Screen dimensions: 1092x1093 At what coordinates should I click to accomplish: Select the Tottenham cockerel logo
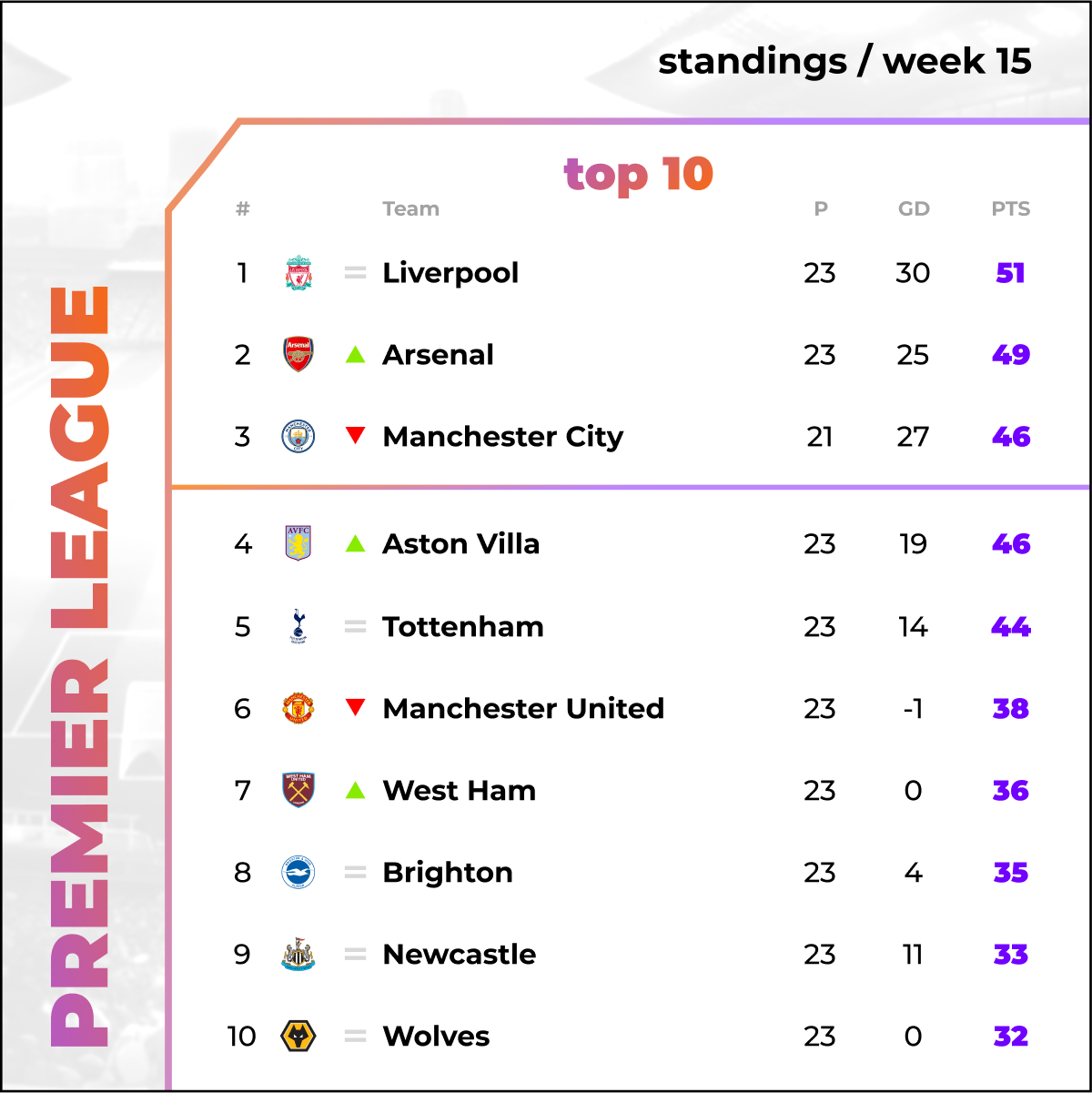(298, 626)
